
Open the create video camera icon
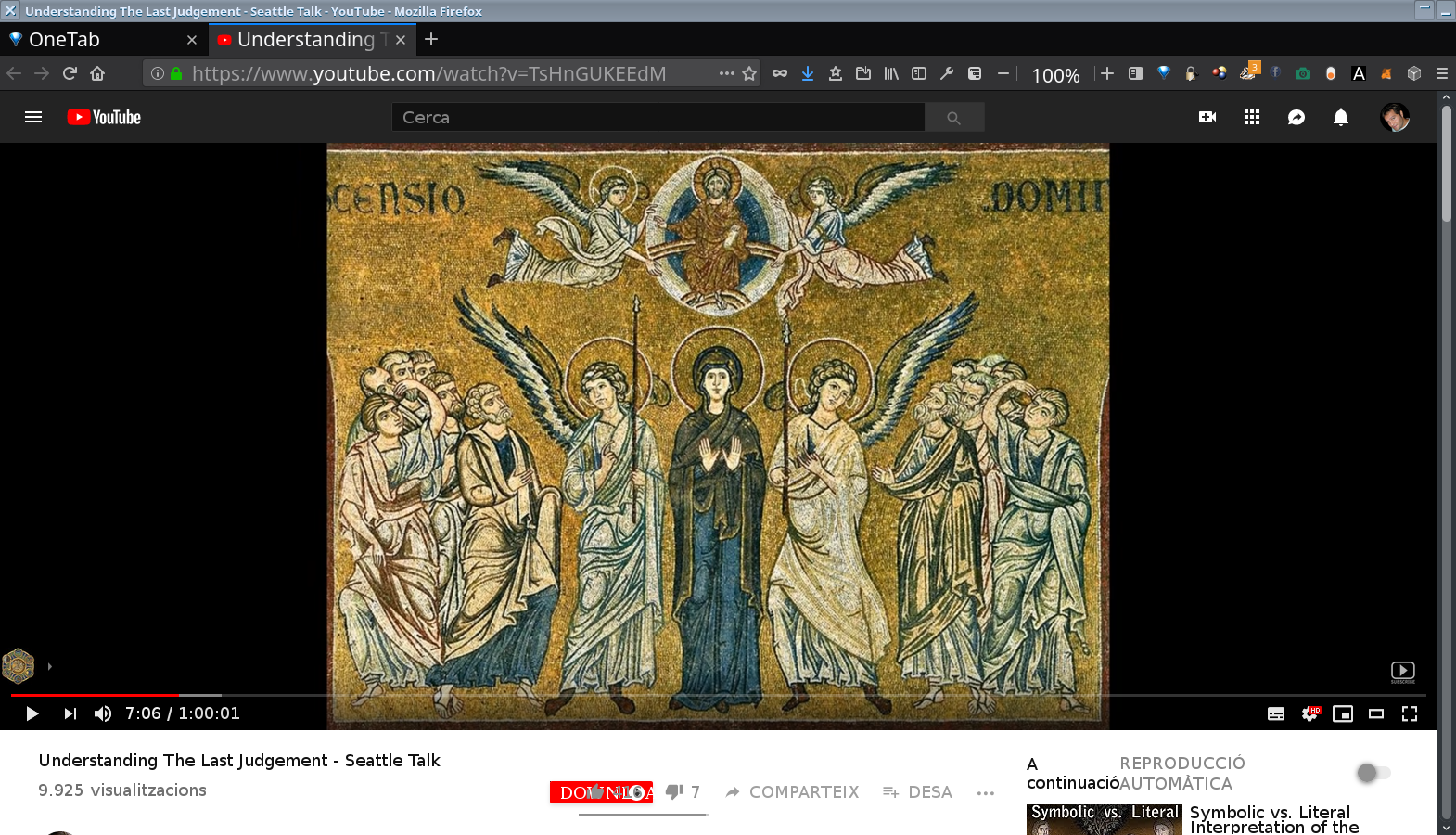[1207, 117]
